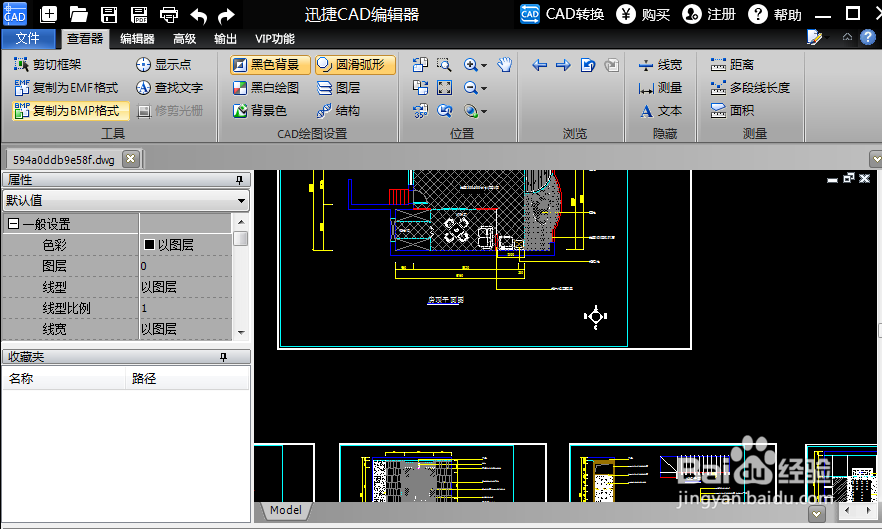The width and height of the screenshot is (882, 529).
Task: Click the 购买 purchase button
Action: point(643,14)
